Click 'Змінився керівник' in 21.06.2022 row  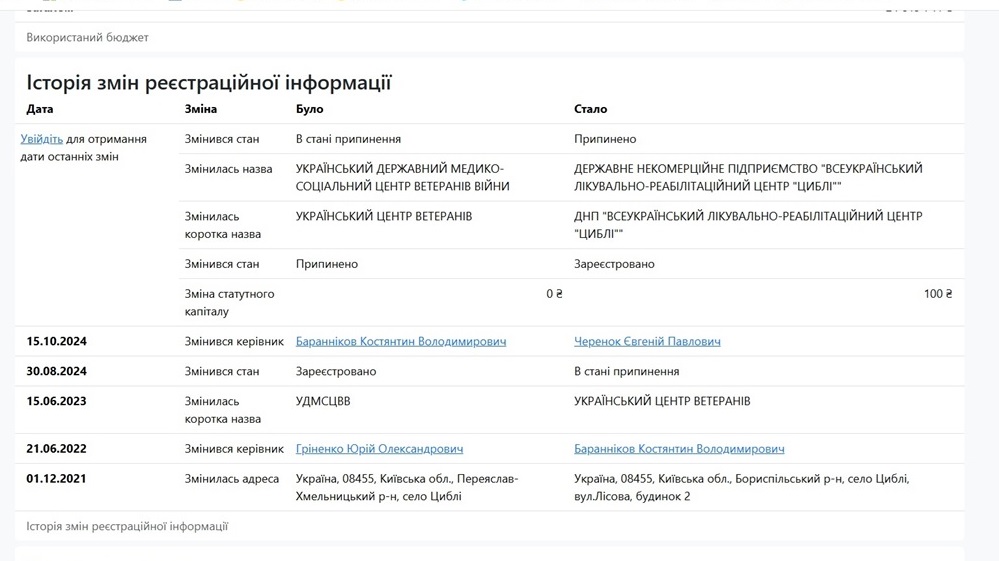tap(234, 449)
